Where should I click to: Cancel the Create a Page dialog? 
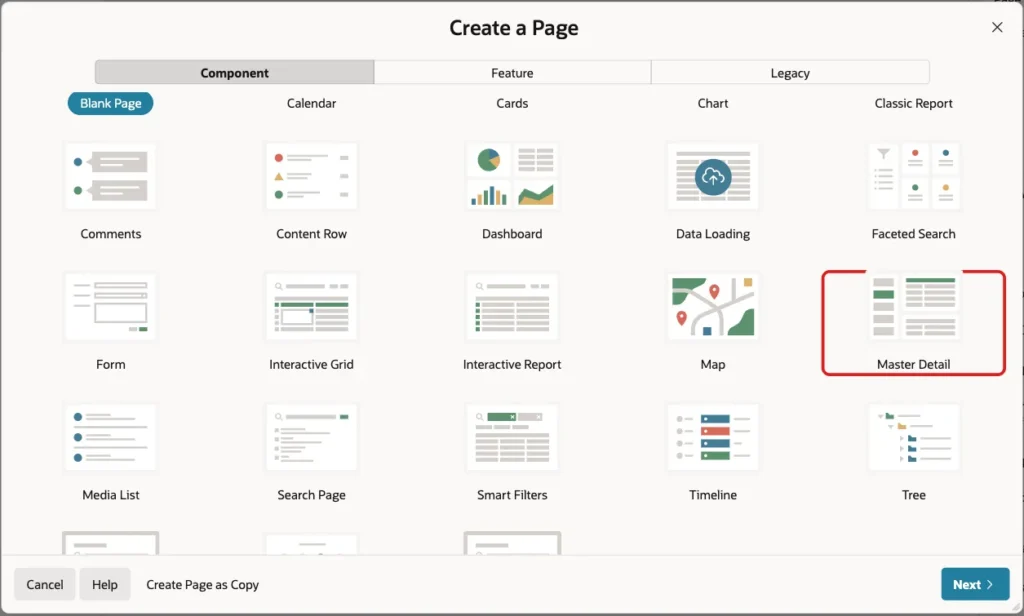tap(44, 584)
